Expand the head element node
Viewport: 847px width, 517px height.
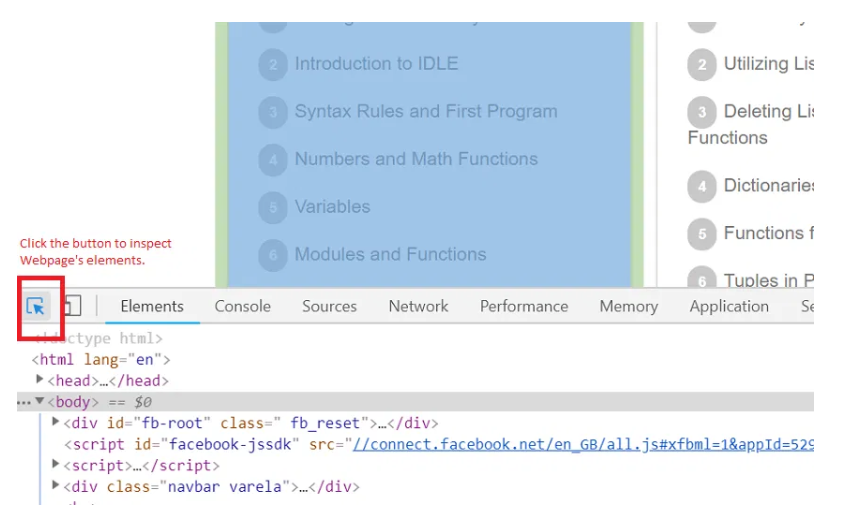40,380
